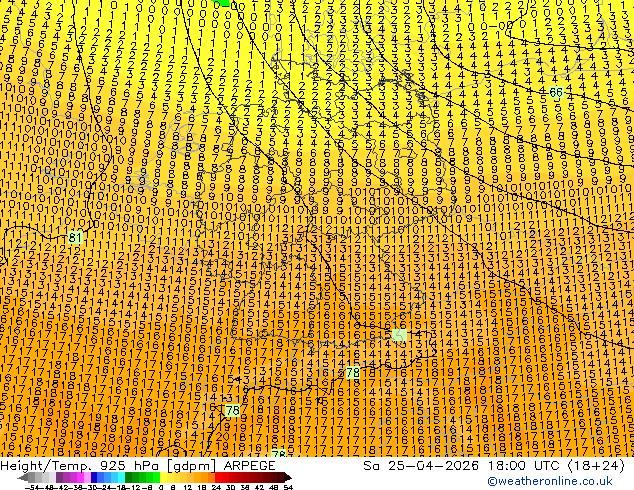The width and height of the screenshot is (634, 490).
Task: Click the 66 contour height label
Action: click(x=556, y=93)
